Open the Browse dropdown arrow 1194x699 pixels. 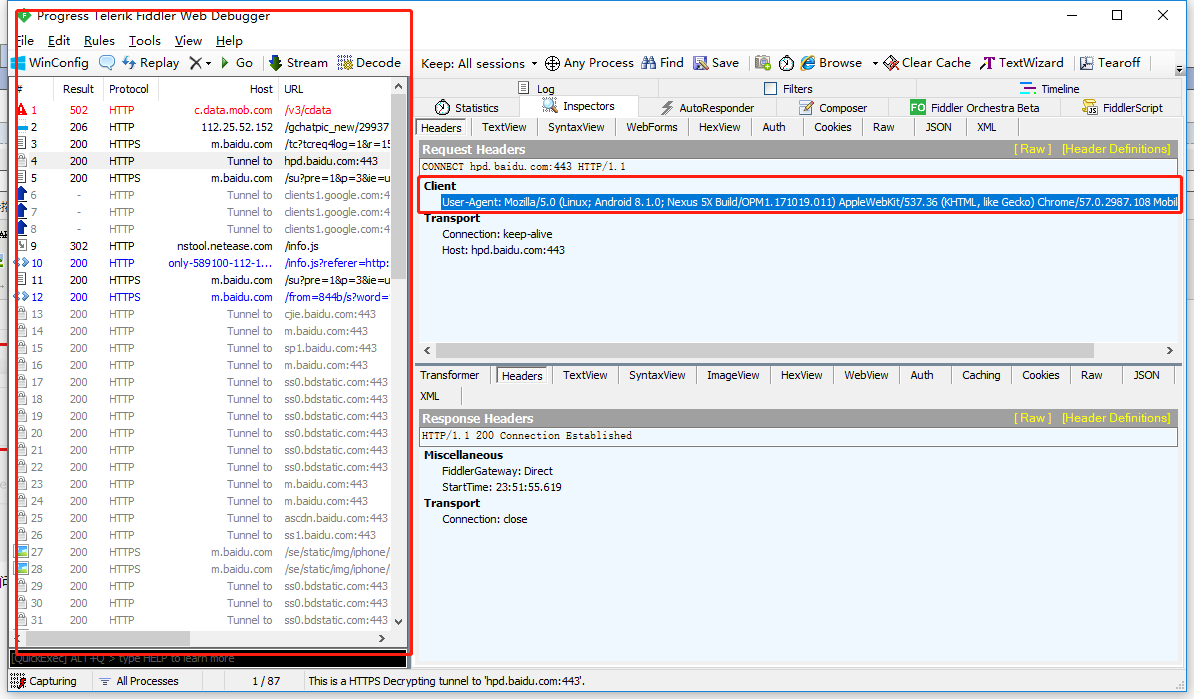tap(874, 63)
